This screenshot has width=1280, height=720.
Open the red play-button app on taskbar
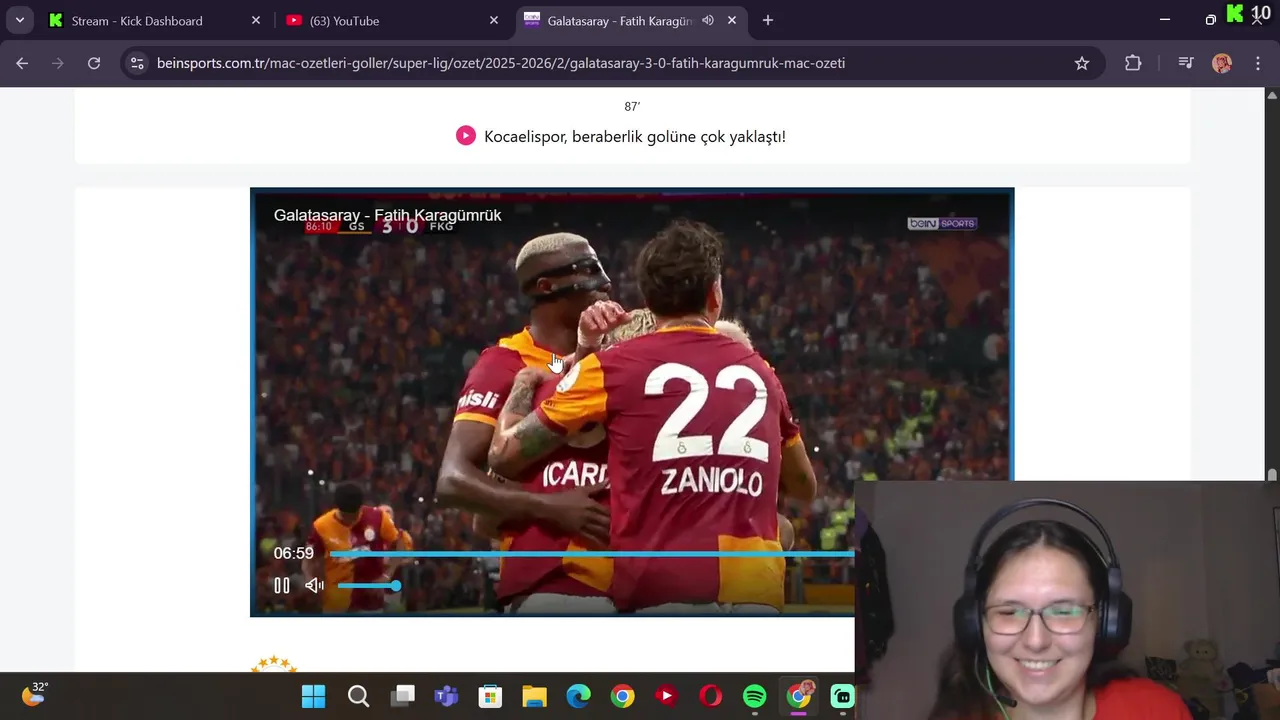[x=666, y=696]
